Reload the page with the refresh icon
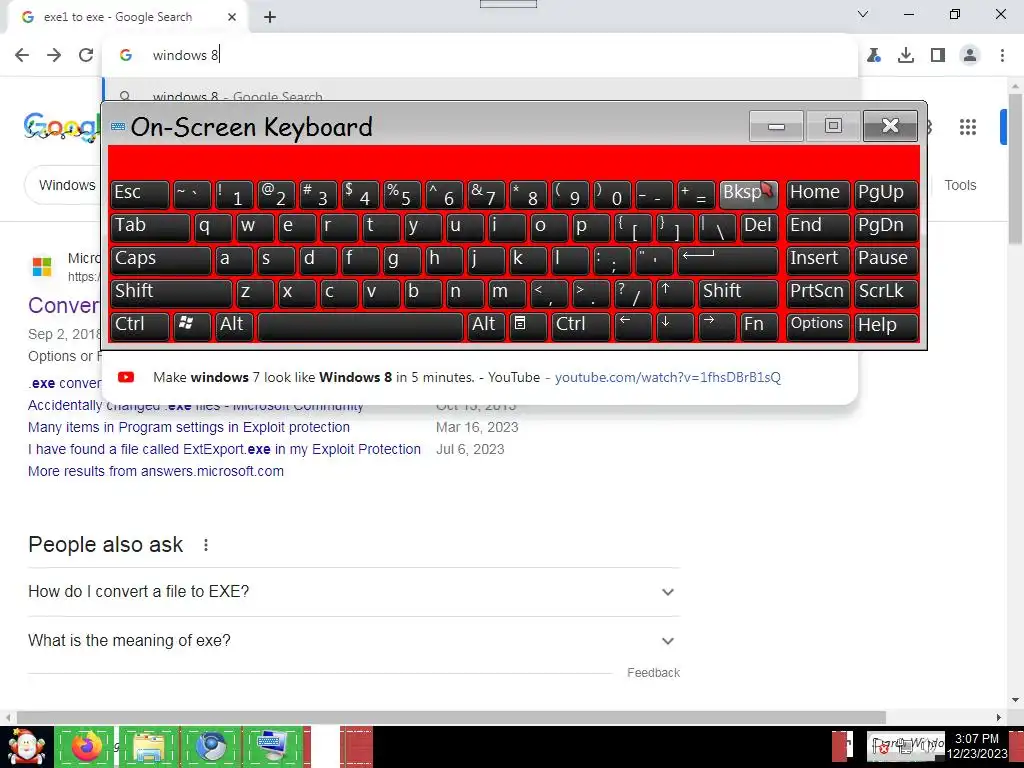Viewport: 1024px width, 768px height. pyautogui.click(x=86, y=55)
